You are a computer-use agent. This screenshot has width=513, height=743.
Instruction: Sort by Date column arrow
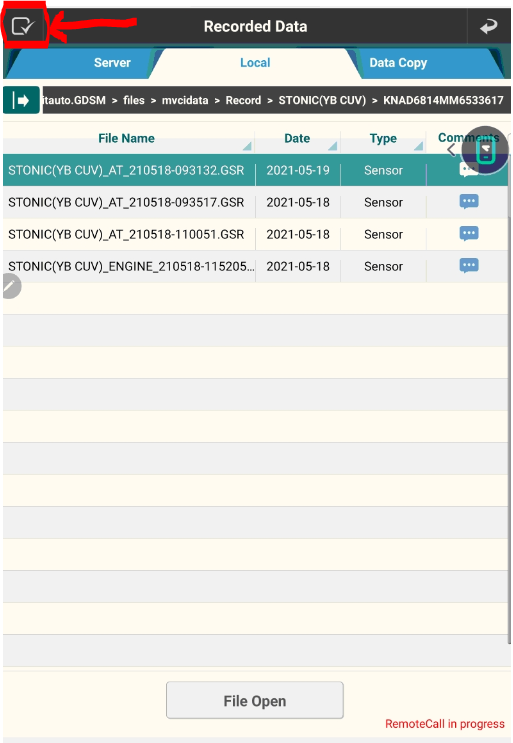333,146
